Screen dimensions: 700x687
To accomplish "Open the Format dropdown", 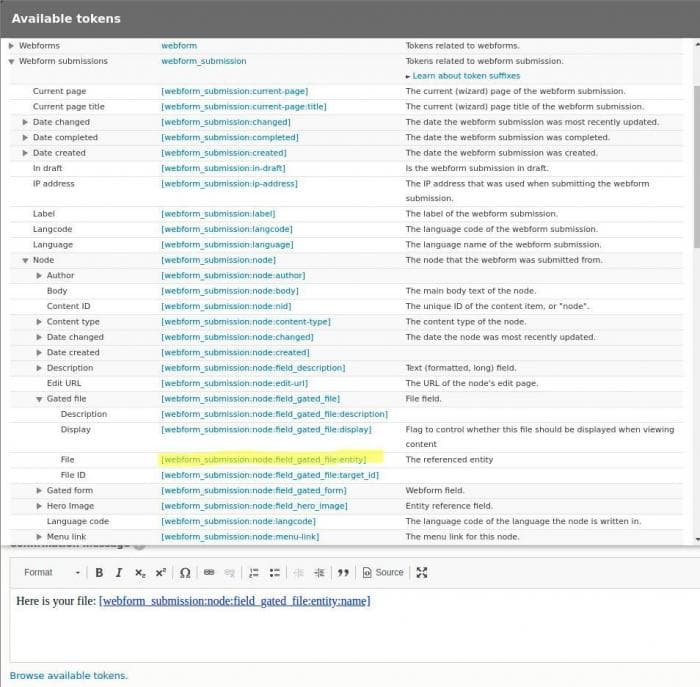I will pos(52,572).
